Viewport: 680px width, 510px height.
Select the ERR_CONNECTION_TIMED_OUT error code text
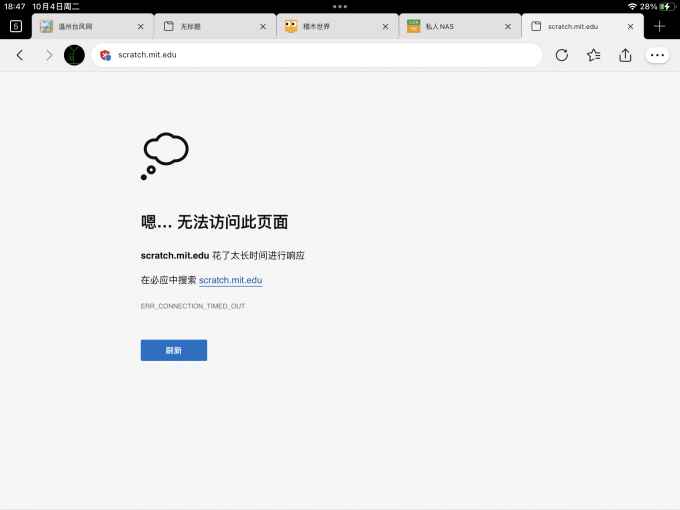[193, 306]
